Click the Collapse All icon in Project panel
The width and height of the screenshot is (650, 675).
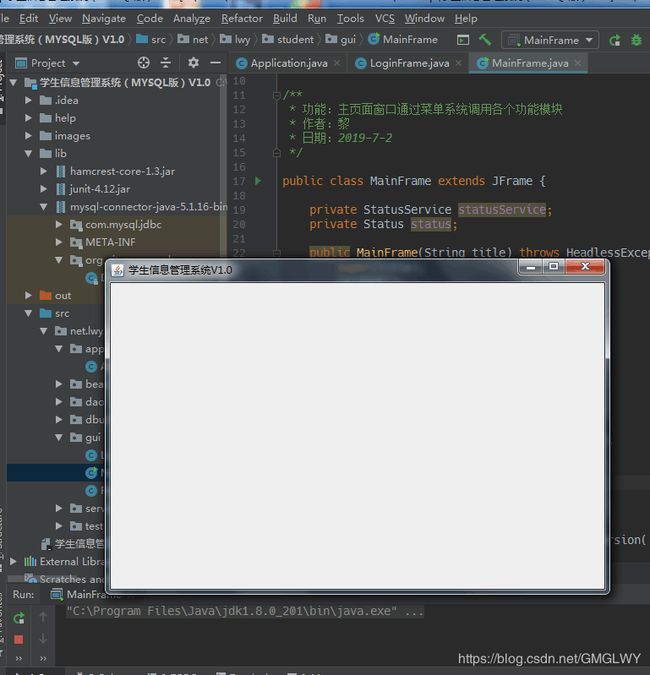(x=166, y=63)
